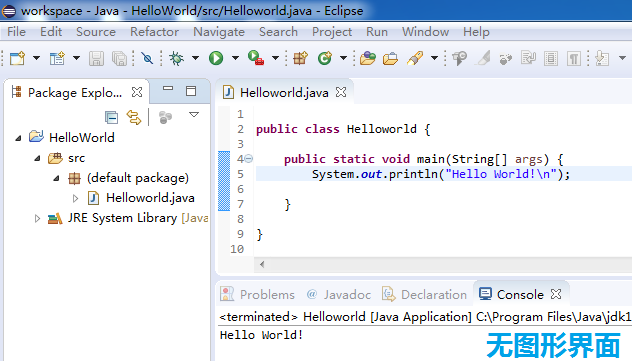Click the New Java Class icon
This screenshot has width=632, height=361.
point(325,58)
